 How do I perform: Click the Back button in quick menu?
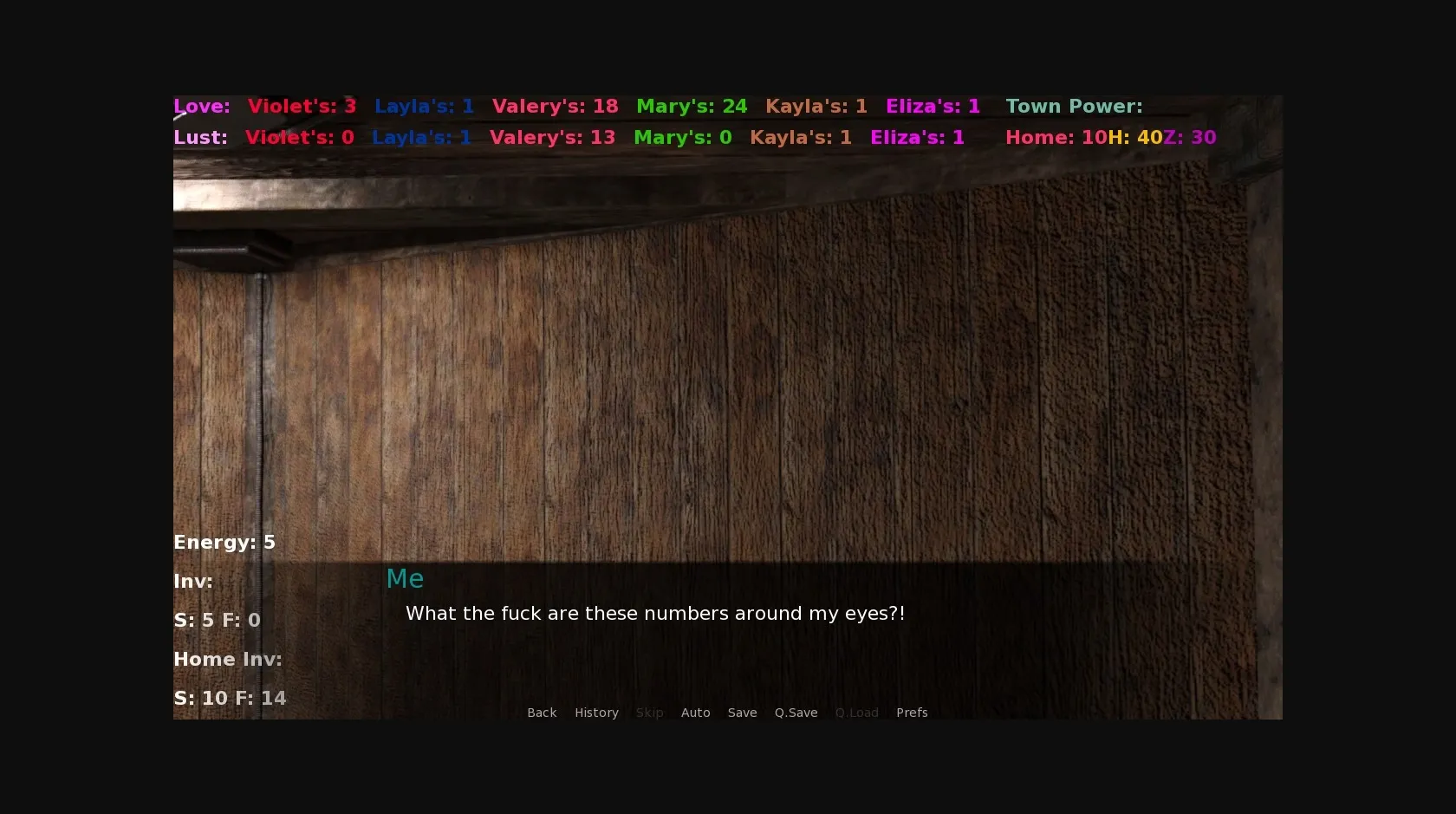(x=542, y=713)
